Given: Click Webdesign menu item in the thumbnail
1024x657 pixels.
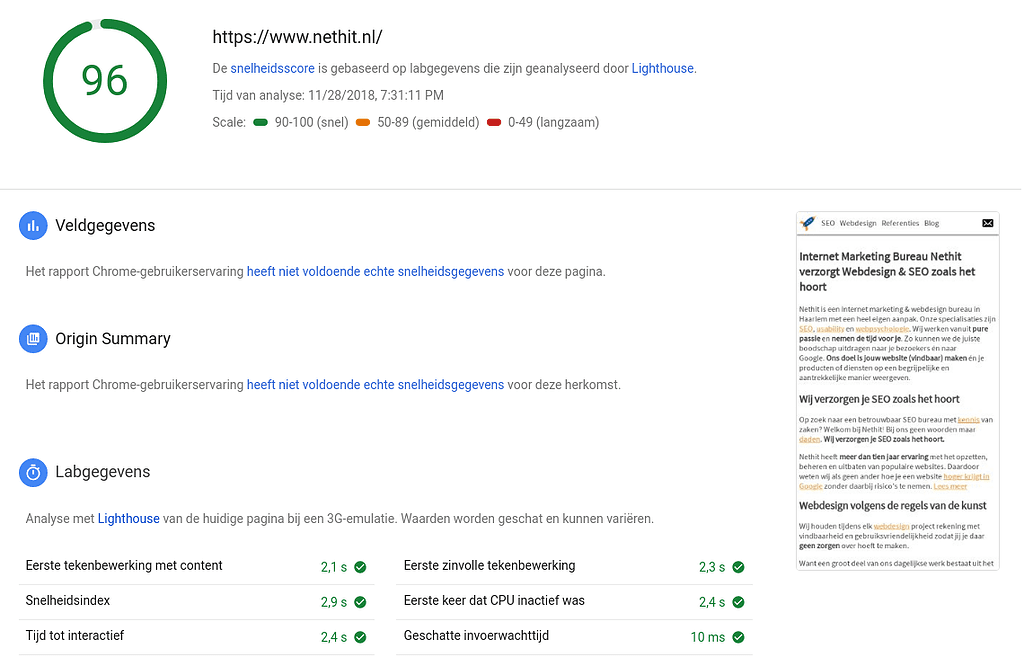Looking at the screenshot, I should [857, 223].
